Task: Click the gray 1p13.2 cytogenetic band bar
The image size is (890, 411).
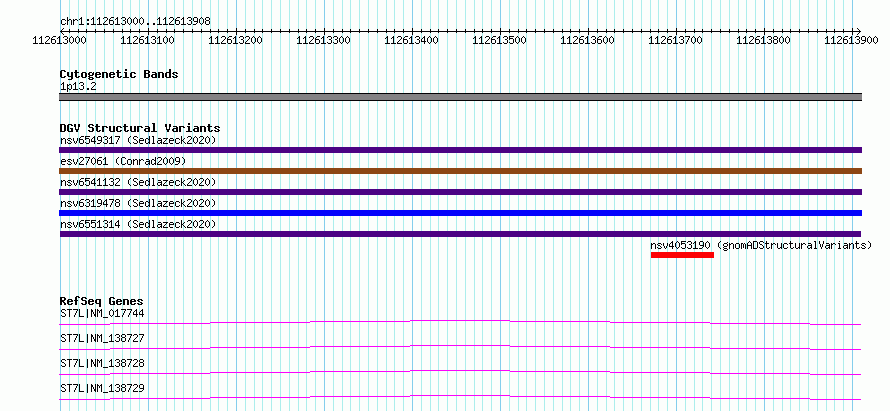Action: pos(460,97)
